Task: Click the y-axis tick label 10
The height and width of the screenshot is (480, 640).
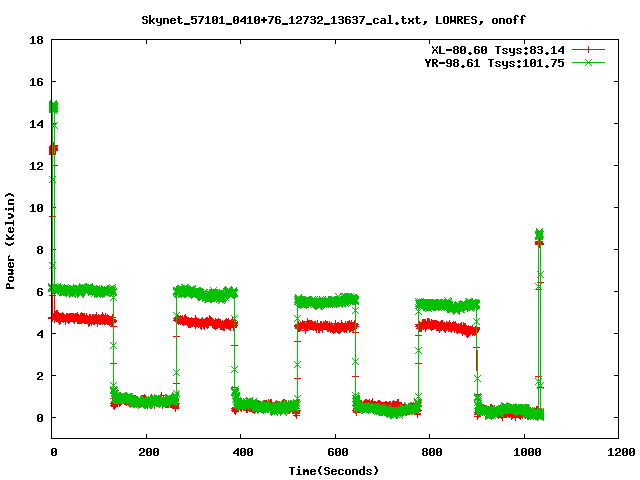Action: pos(37,208)
